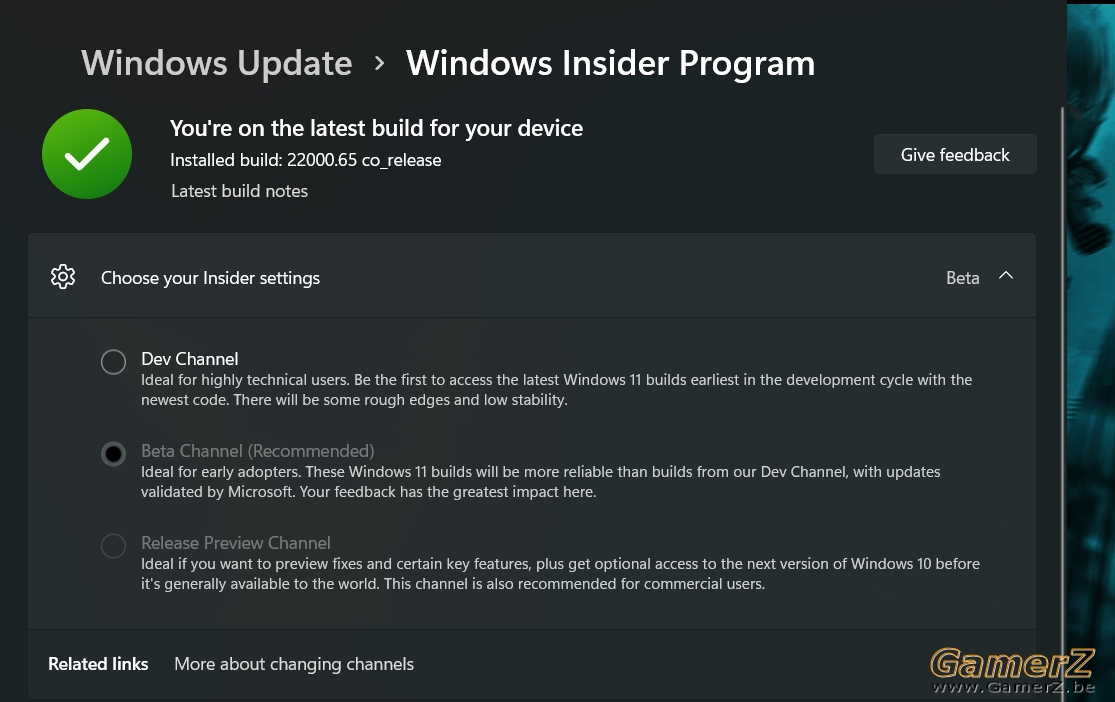Click the Beta Channel (Recommended) label
Image resolution: width=1115 pixels, height=702 pixels.
point(257,451)
